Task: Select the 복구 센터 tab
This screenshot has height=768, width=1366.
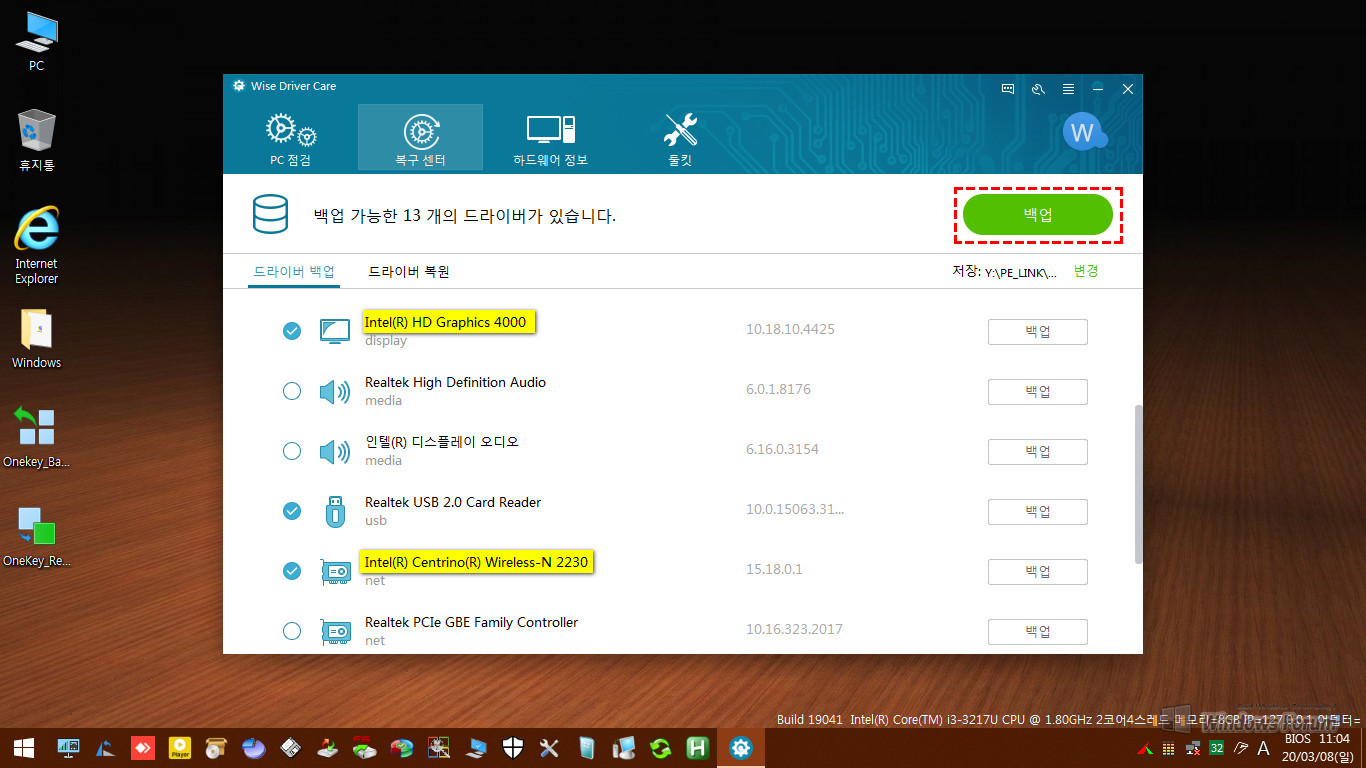Action: click(x=420, y=139)
